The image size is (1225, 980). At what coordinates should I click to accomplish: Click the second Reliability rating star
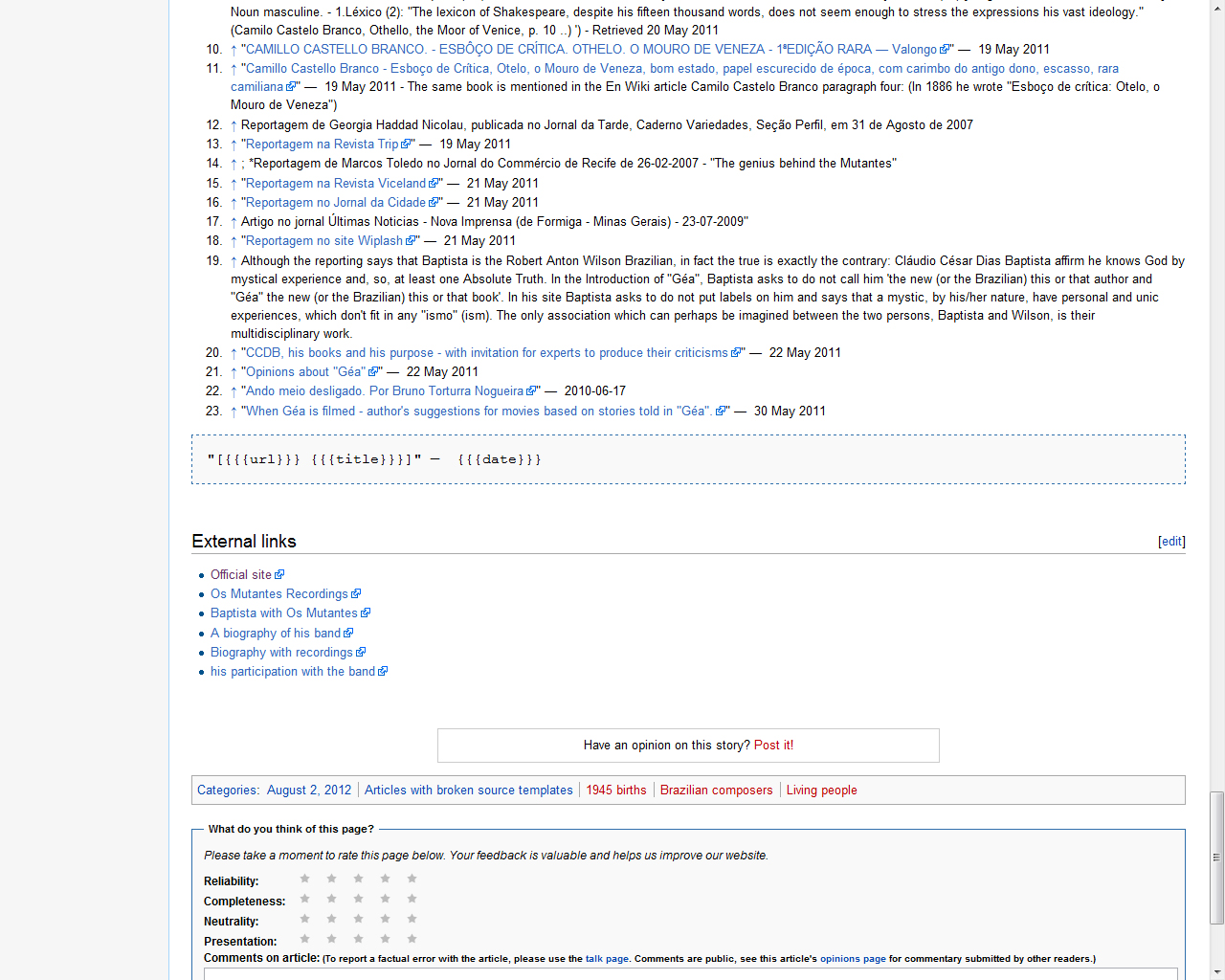tap(331, 879)
